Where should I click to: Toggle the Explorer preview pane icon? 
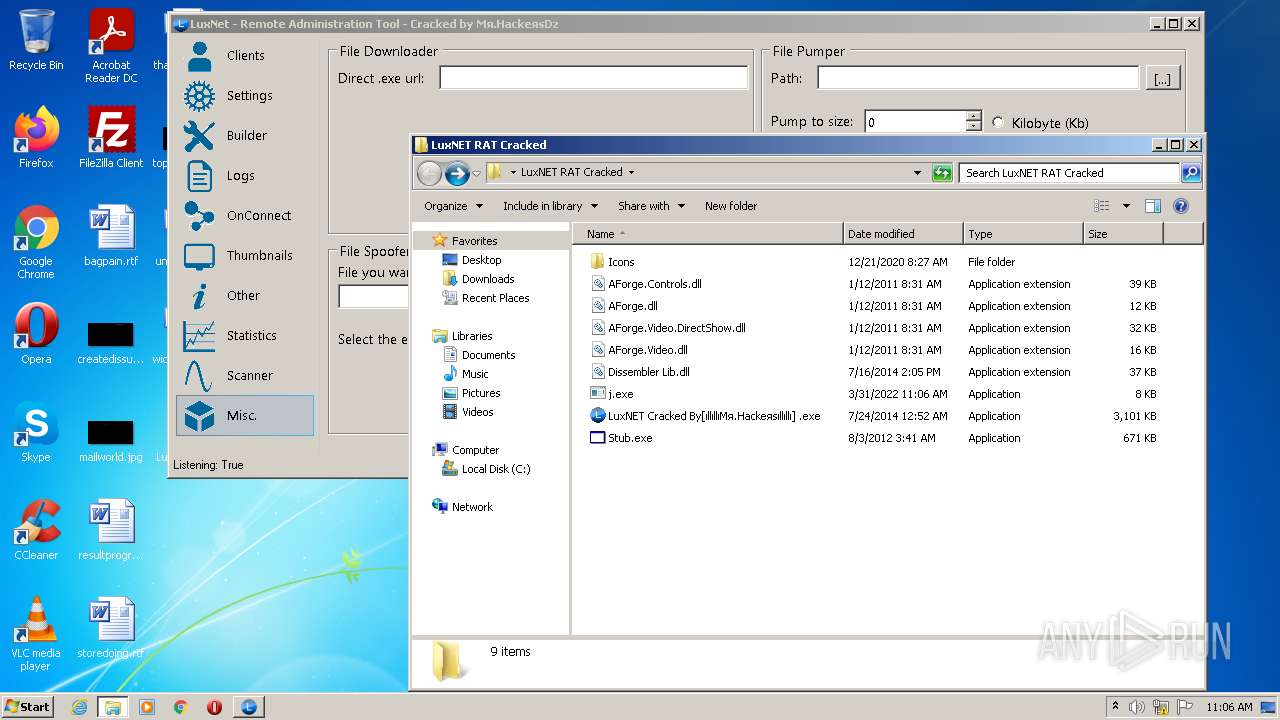[x=1152, y=206]
